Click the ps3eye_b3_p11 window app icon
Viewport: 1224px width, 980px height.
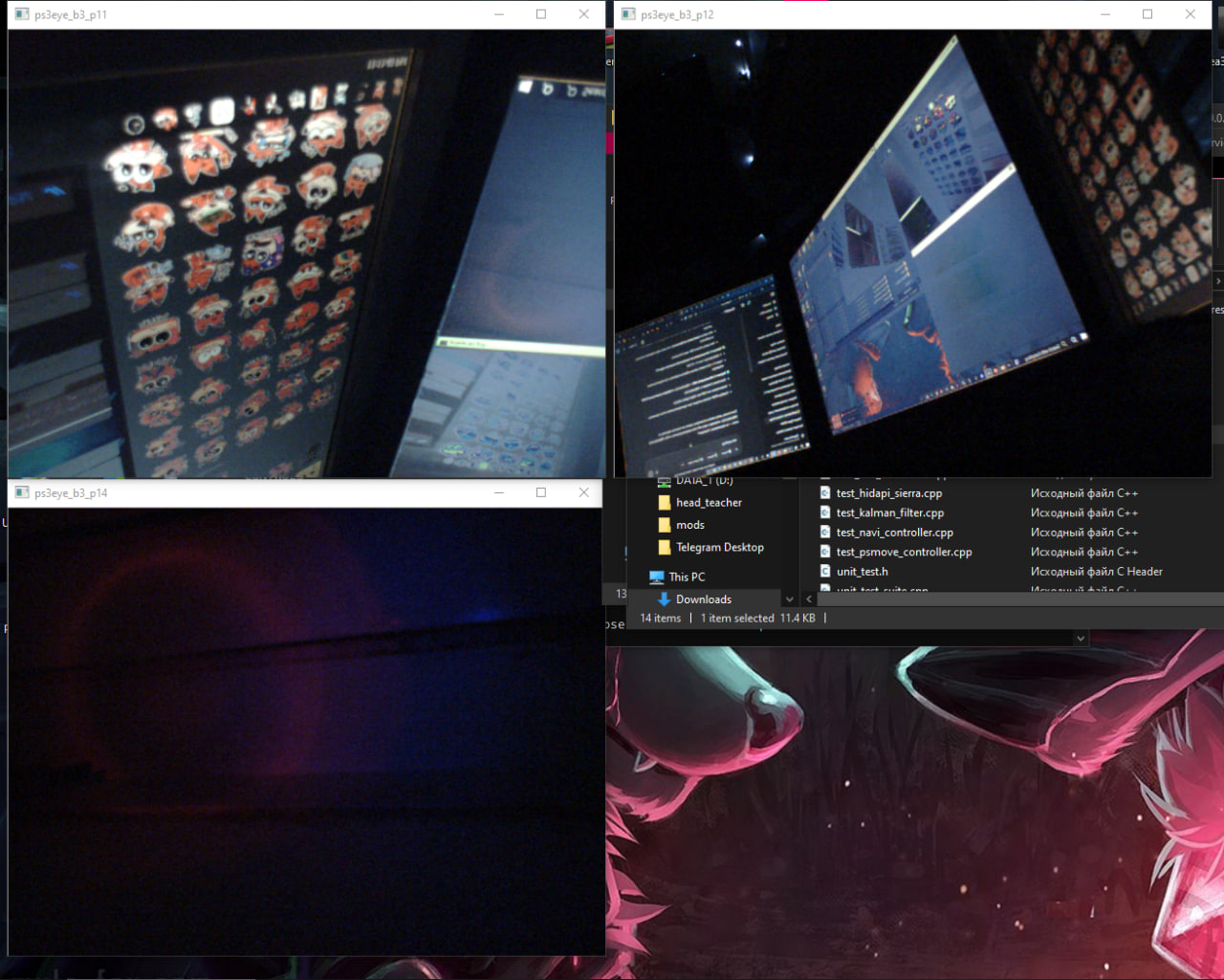click(22, 14)
